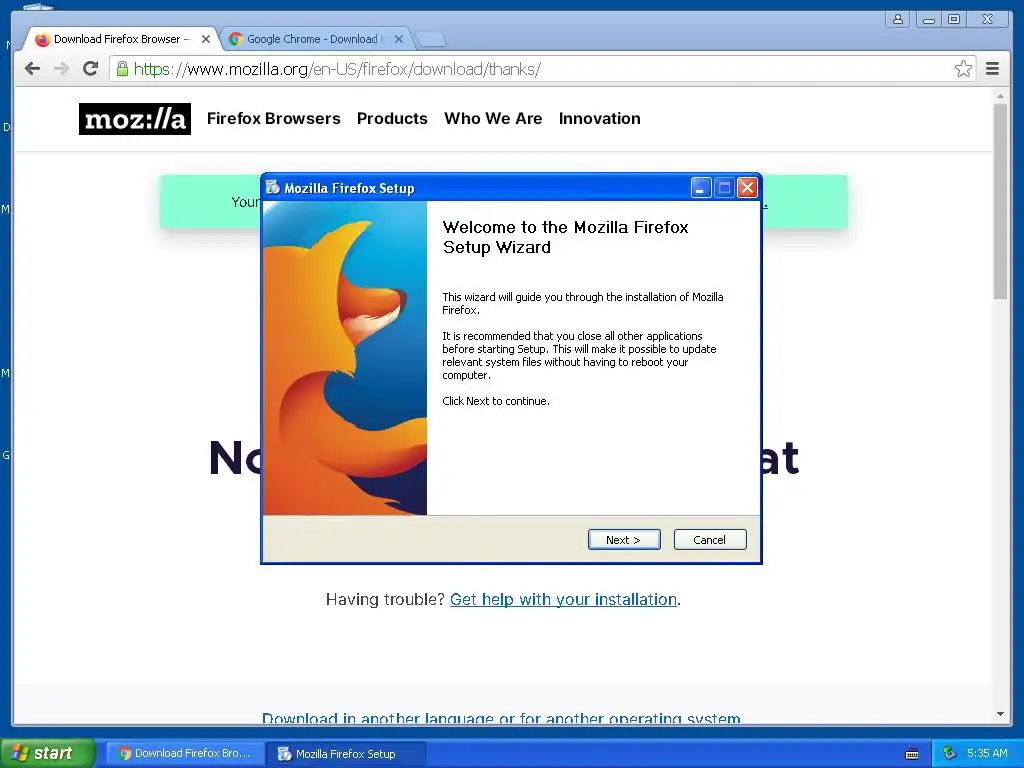The image size is (1024, 768).
Task: Click the 'Having trouble?' text
Action: pyautogui.click(x=385, y=600)
